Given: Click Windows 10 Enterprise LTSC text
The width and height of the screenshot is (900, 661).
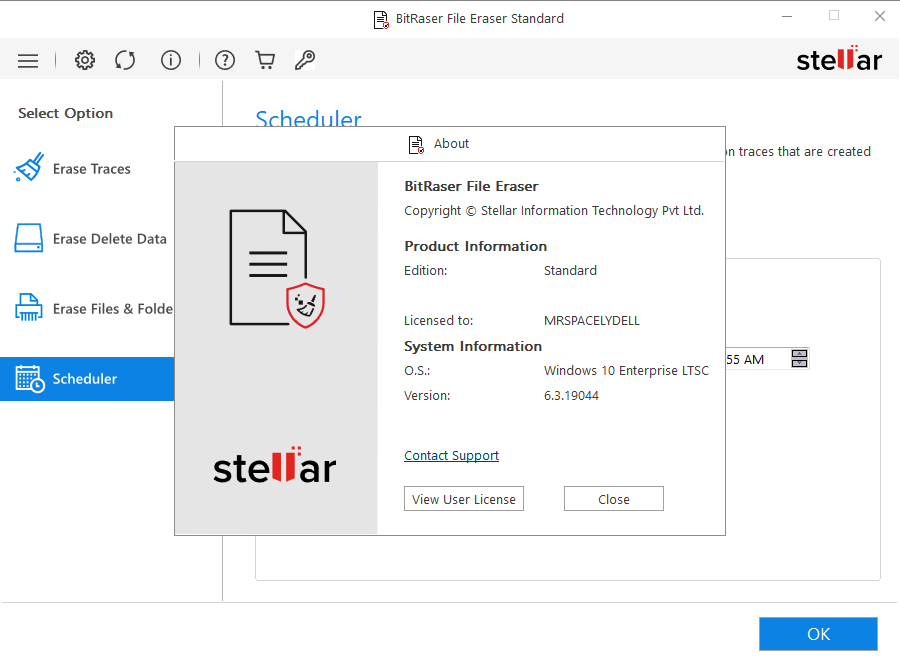Looking at the screenshot, I should point(626,371).
